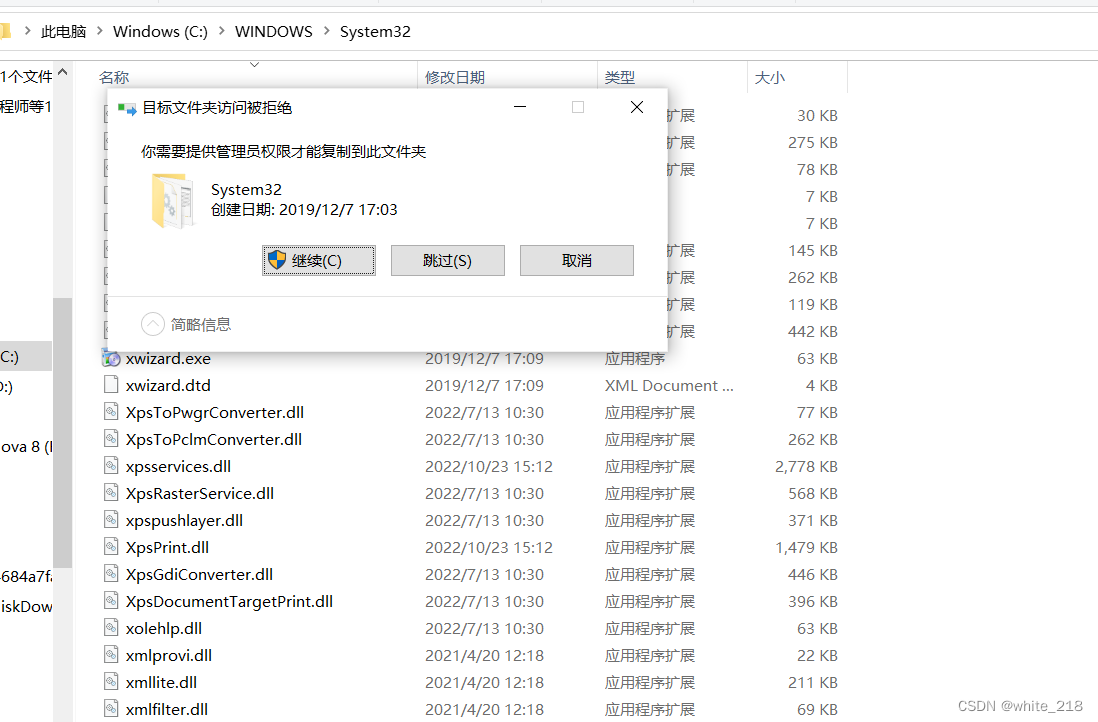Click the copy dialog title icon
The image size is (1098, 722).
pos(127,109)
